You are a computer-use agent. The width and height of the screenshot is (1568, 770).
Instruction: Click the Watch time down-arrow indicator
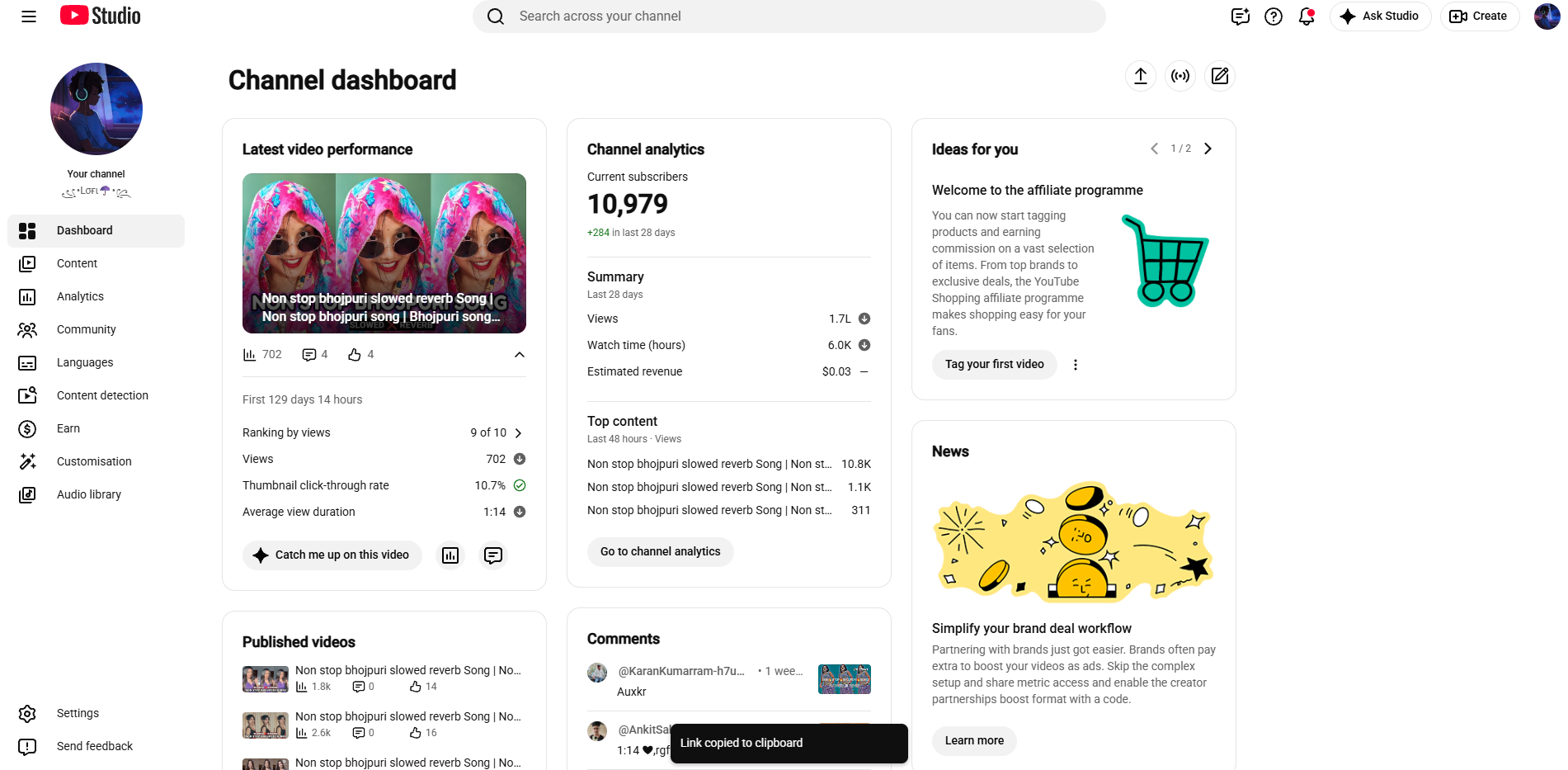(864, 345)
